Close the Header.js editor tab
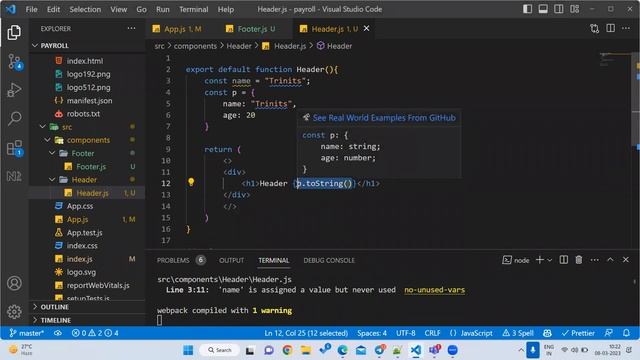 tap(367, 28)
